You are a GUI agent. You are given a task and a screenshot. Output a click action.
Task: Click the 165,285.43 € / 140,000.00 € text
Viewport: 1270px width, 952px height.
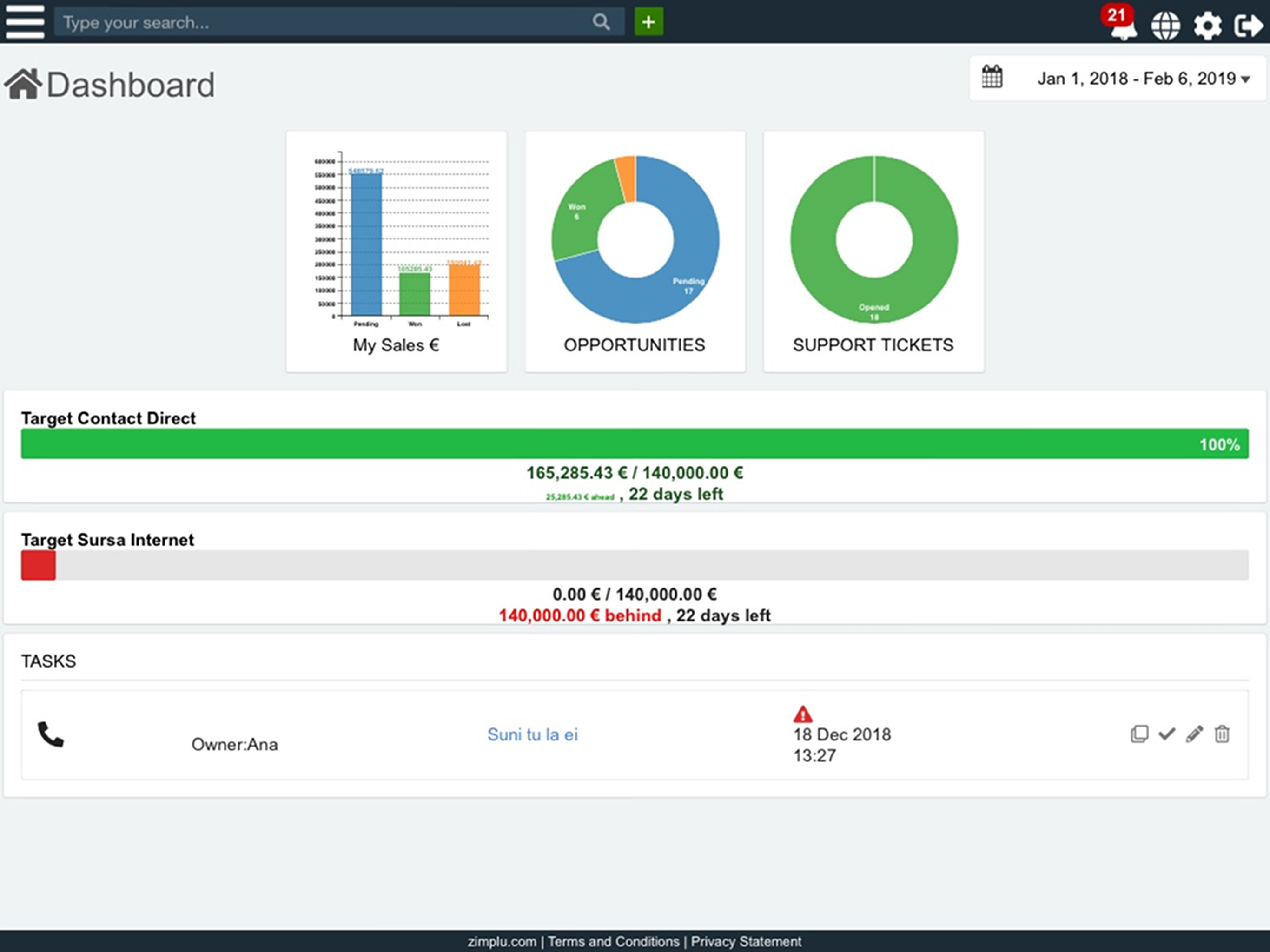[635, 473]
